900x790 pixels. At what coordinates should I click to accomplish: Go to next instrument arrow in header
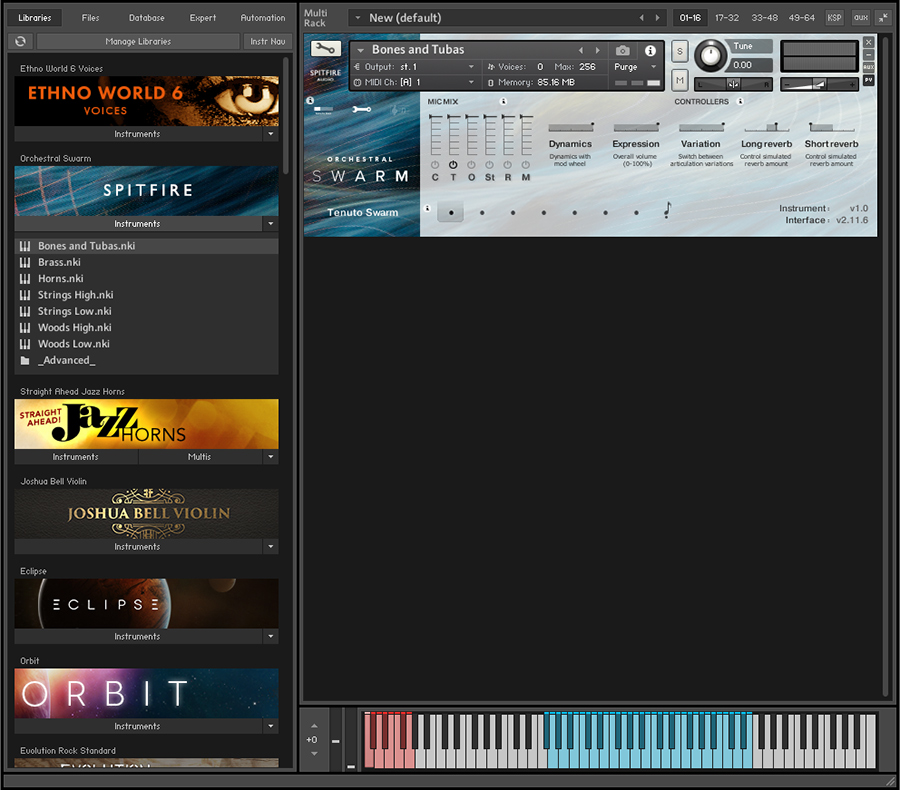(x=598, y=51)
